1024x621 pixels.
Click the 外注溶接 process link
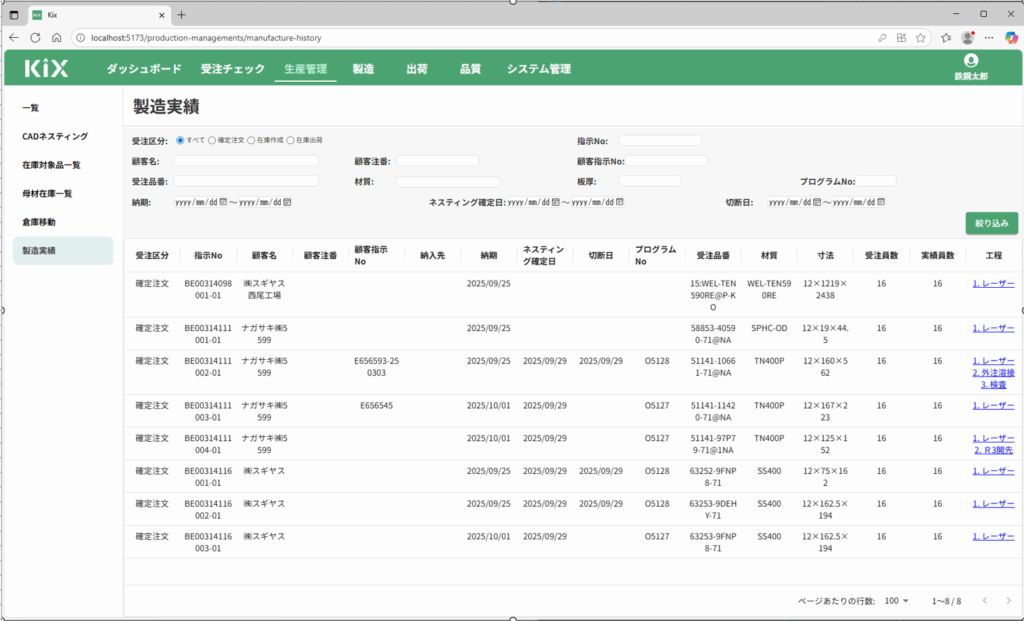[992, 372]
